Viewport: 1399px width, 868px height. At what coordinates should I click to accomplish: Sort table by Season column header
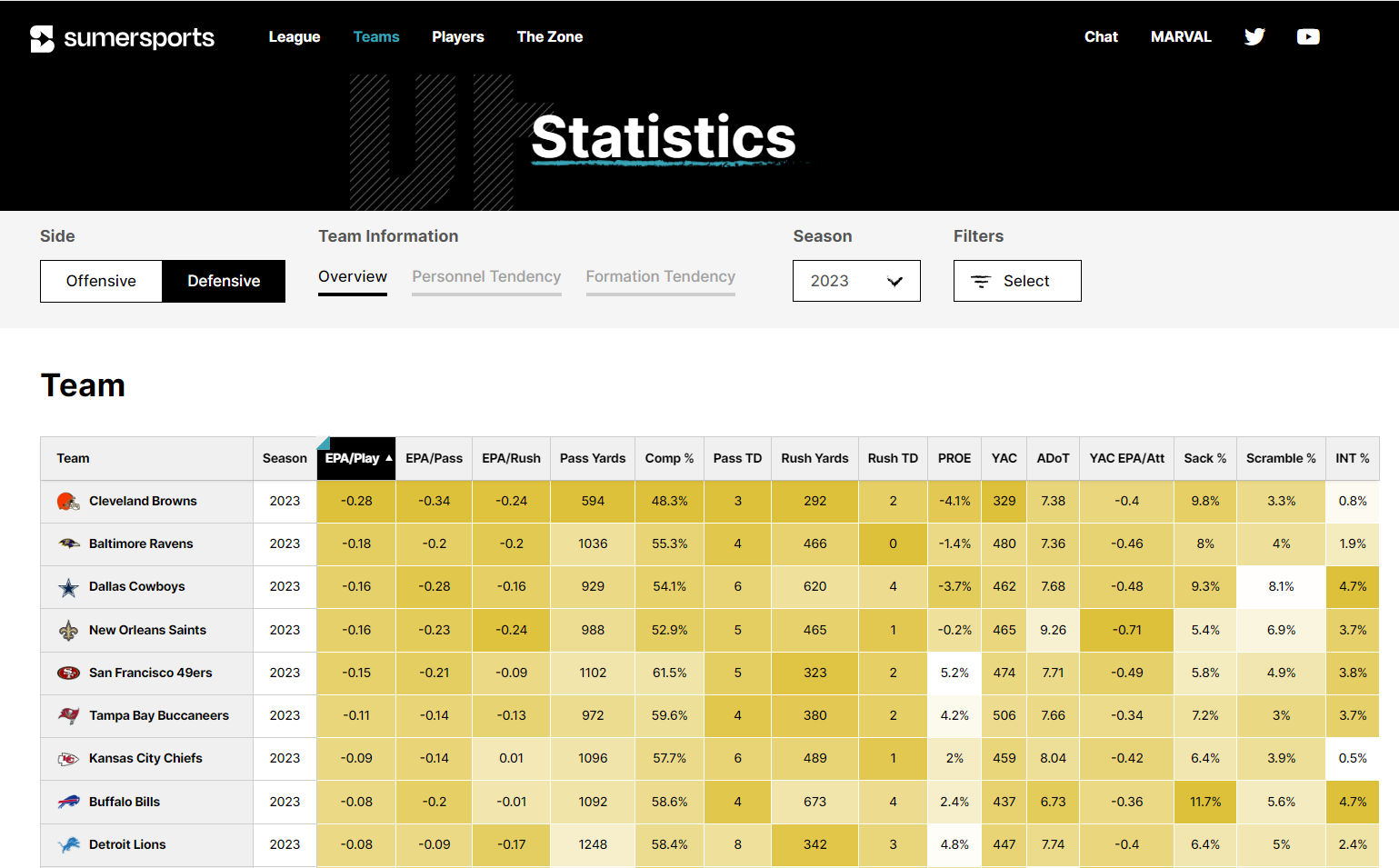(285, 458)
